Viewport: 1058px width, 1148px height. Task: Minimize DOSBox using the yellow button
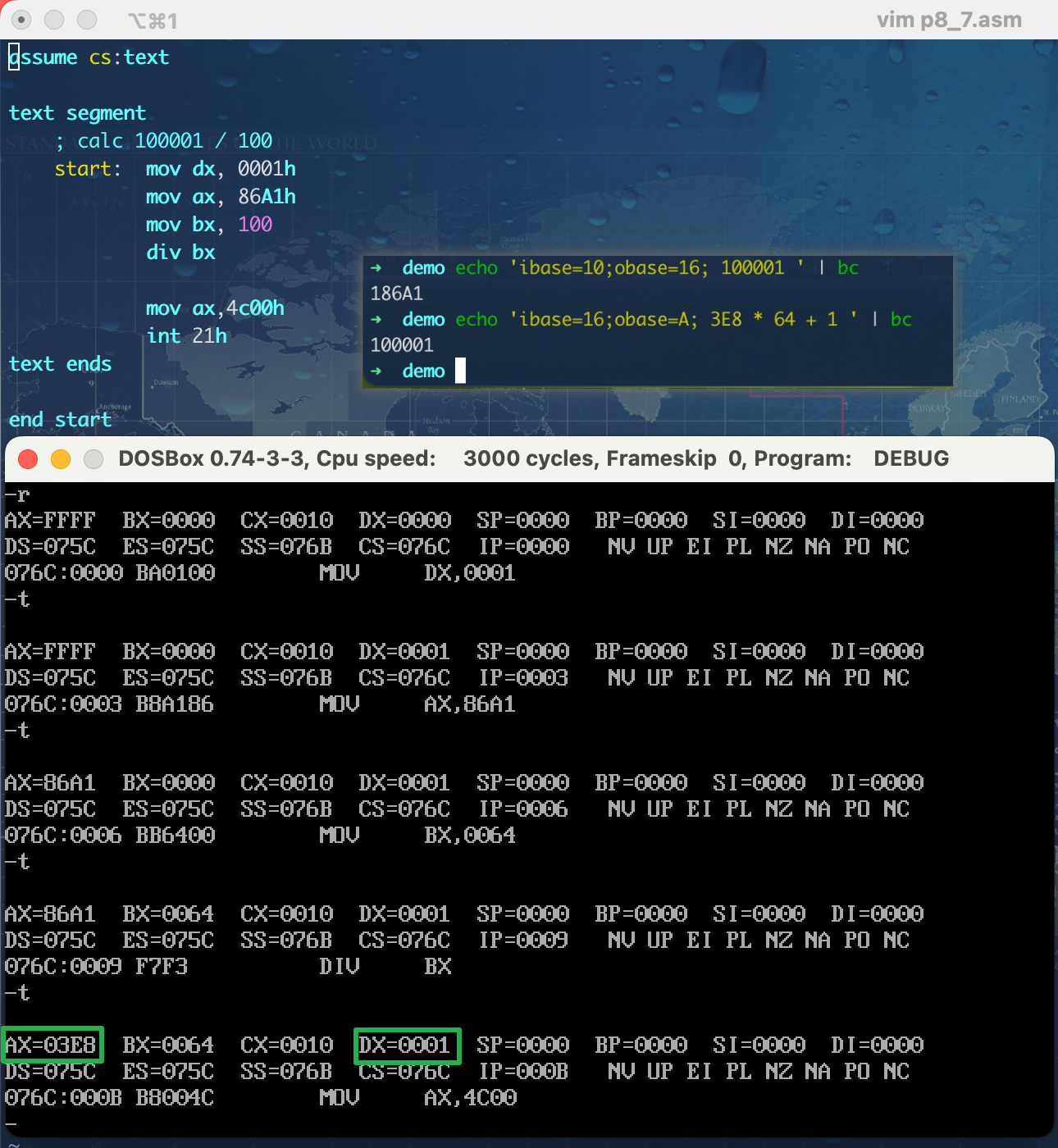point(61,459)
